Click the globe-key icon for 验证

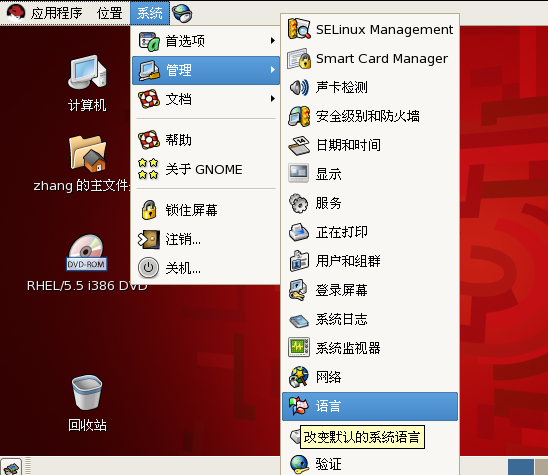[300, 465]
